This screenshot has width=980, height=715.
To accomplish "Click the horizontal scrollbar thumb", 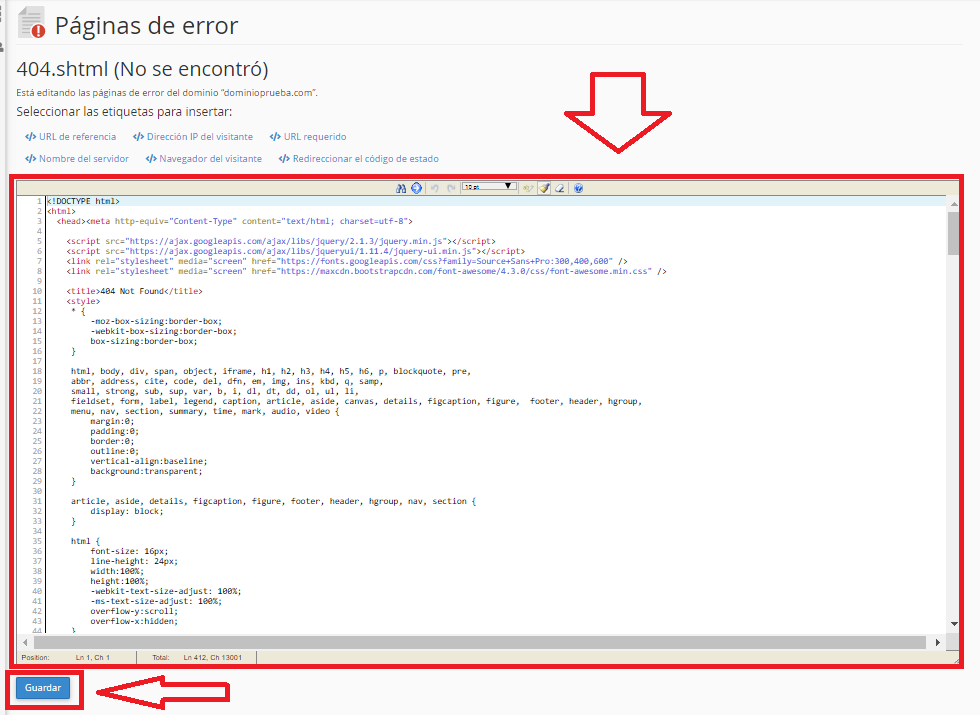I will tap(479, 642).
